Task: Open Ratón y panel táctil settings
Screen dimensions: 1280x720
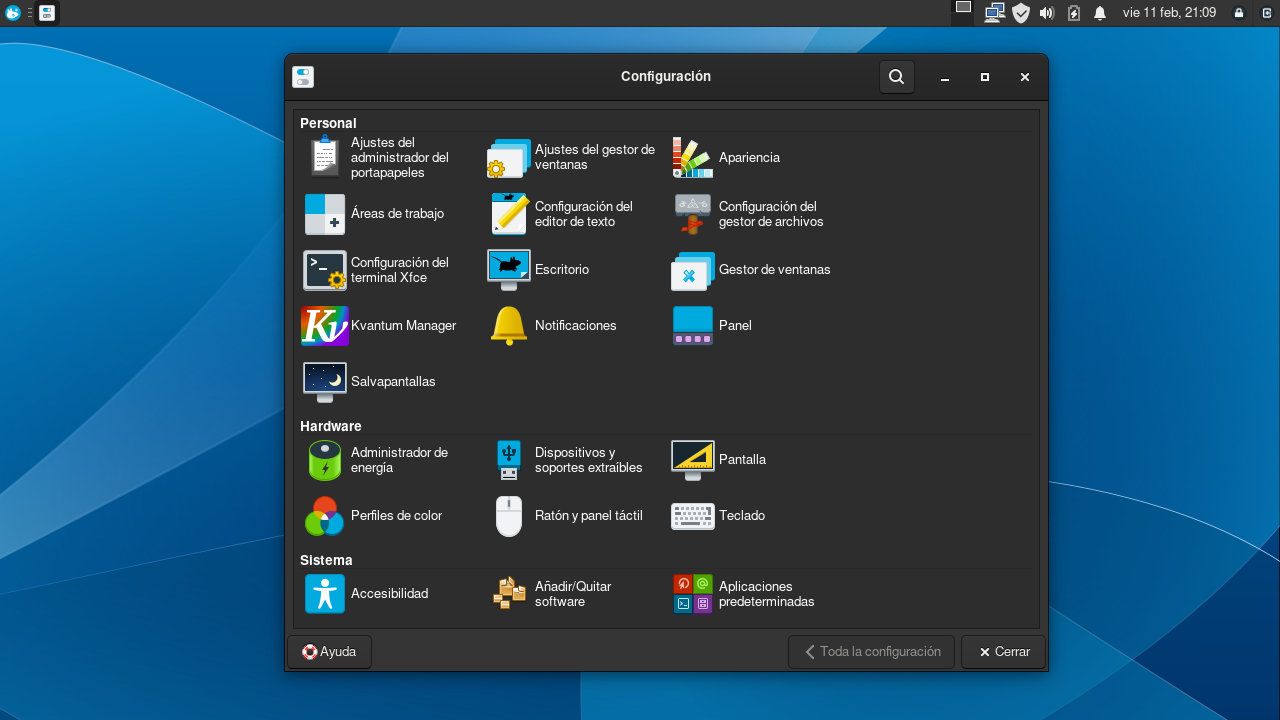Action: [x=567, y=515]
